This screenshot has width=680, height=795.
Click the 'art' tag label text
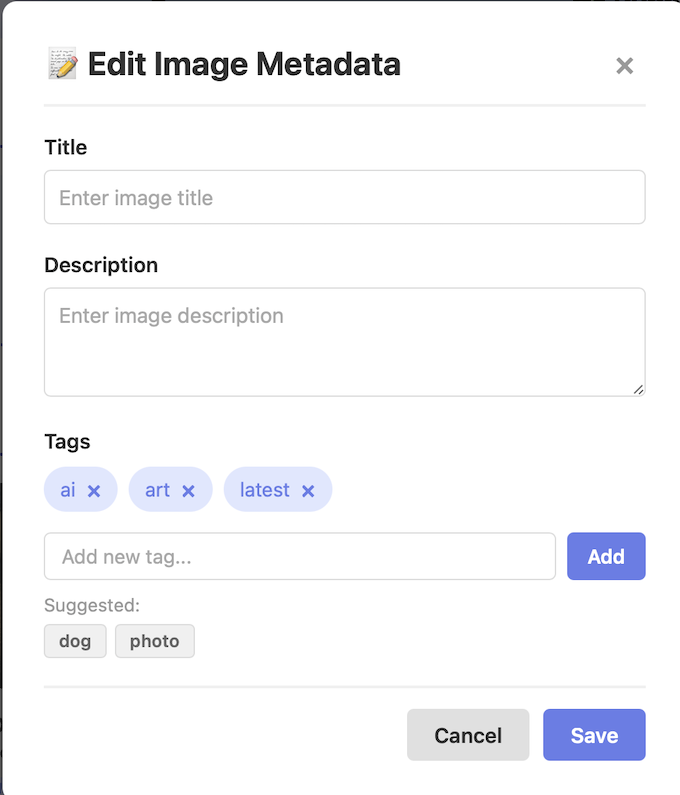click(158, 490)
